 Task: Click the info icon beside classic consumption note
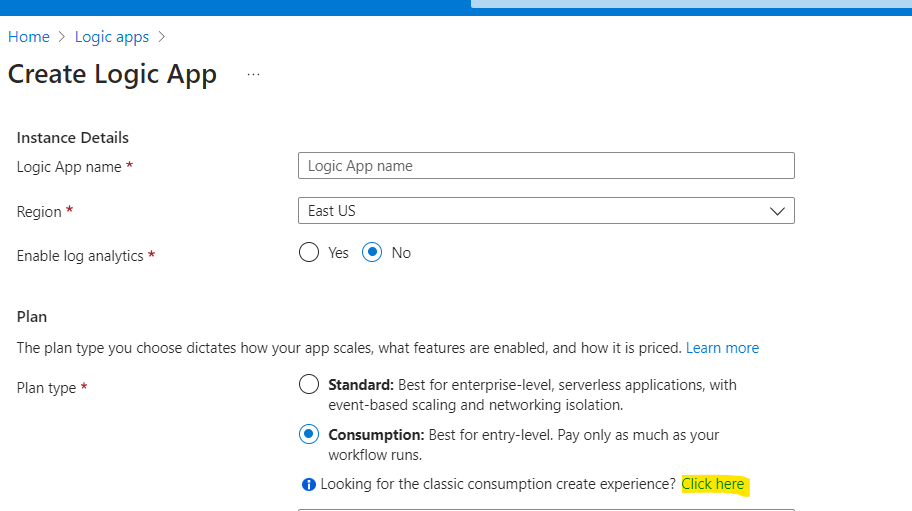(x=309, y=484)
